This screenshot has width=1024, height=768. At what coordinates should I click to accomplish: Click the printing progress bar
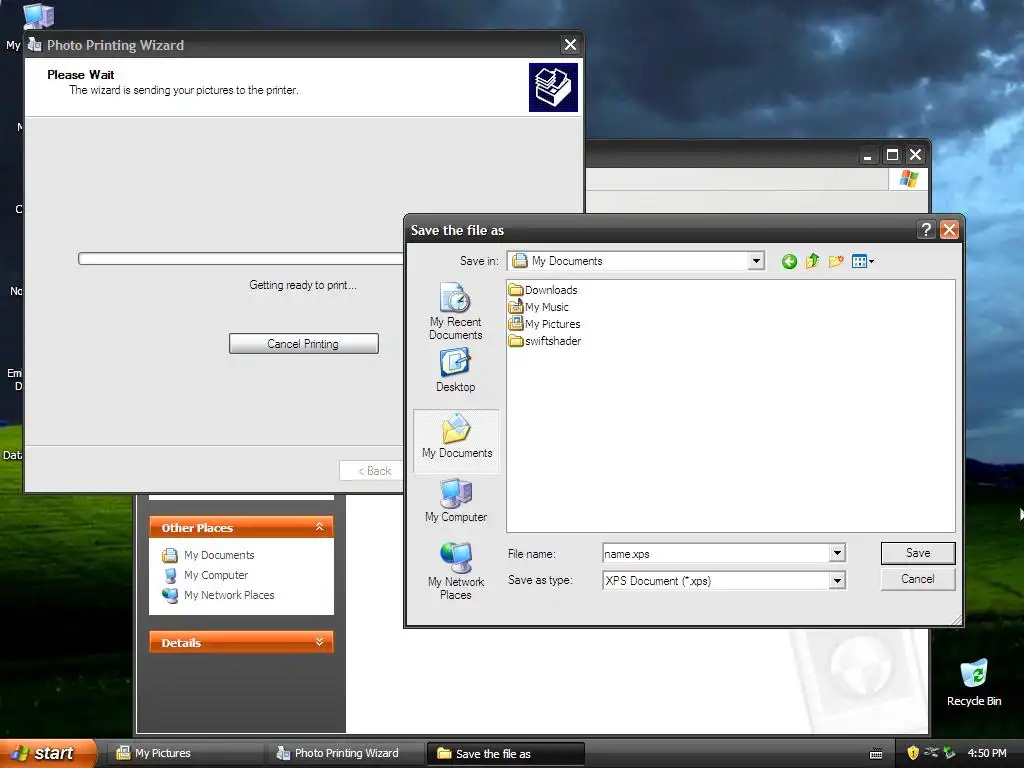coord(240,259)
